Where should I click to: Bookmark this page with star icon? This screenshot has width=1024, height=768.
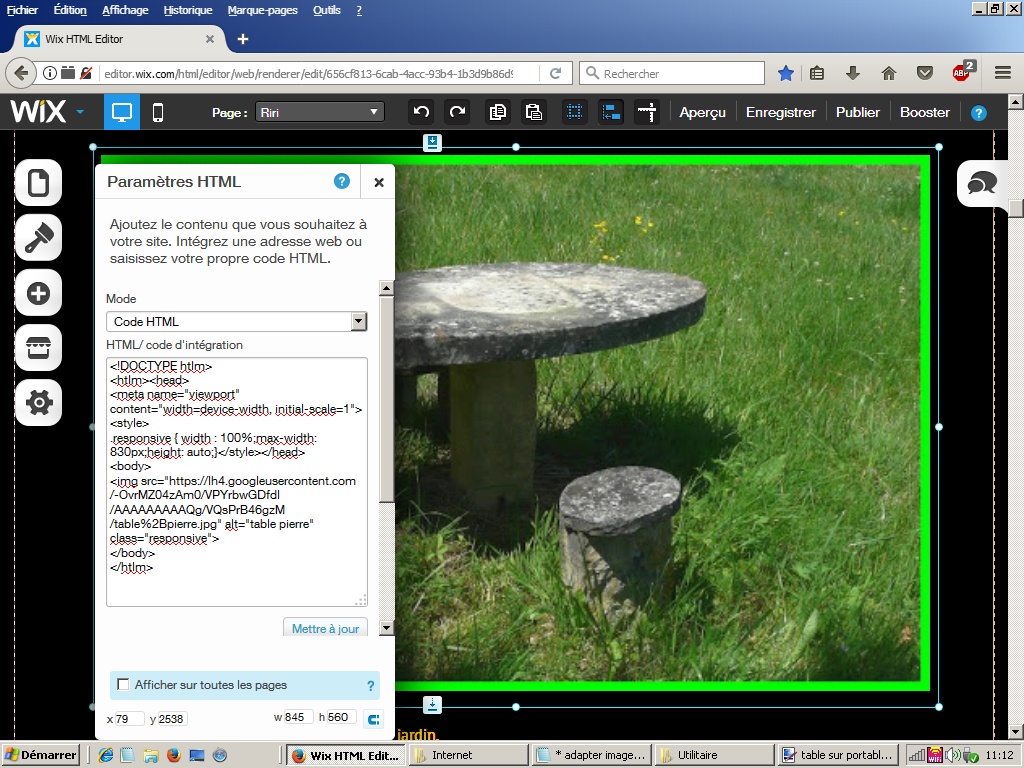(786, 73)
